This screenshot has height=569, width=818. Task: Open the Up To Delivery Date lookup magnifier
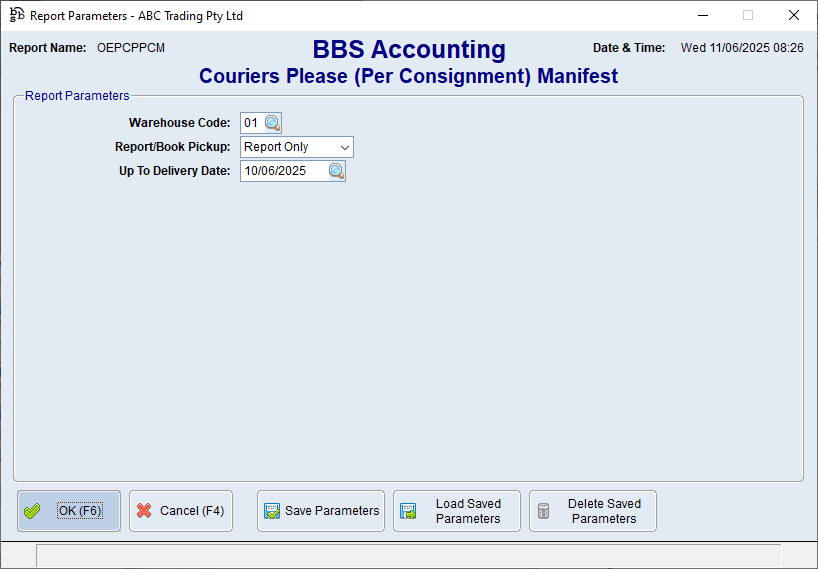pos(336,171)
